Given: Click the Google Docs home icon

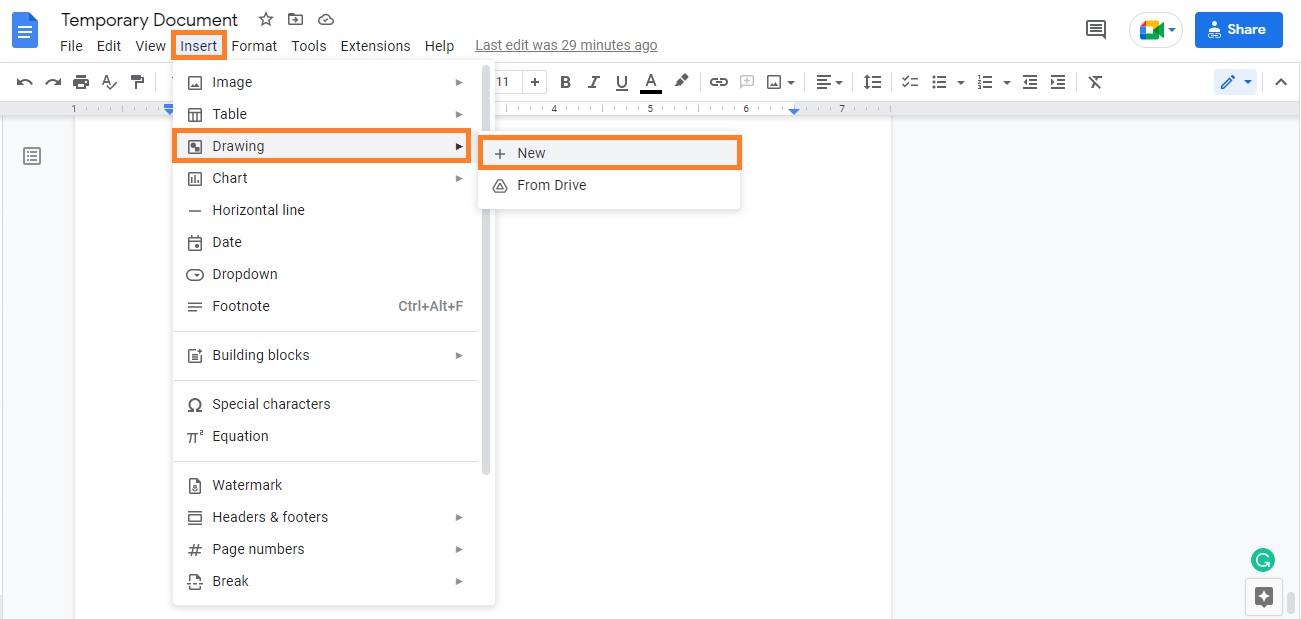Looking at the screenshot, I should pos(25,30).
